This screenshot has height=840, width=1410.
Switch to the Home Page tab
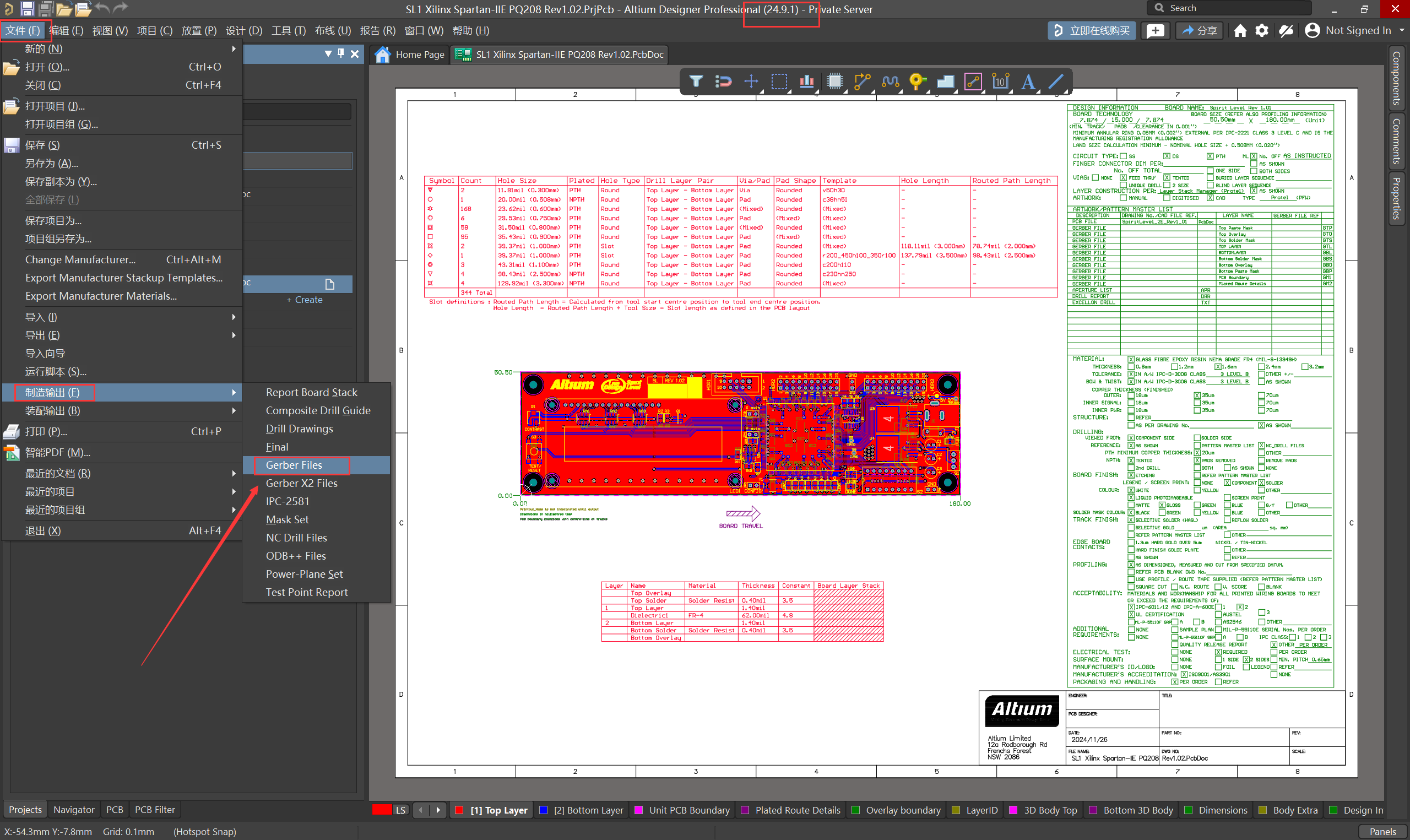(410, 55)
